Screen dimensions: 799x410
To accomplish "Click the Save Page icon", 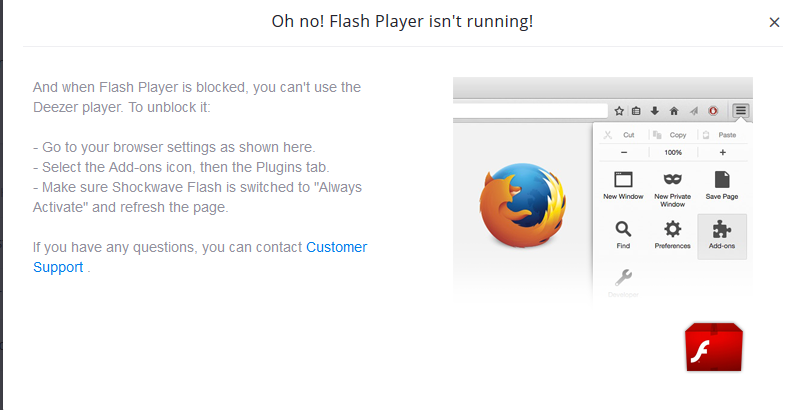I will 722,179.
